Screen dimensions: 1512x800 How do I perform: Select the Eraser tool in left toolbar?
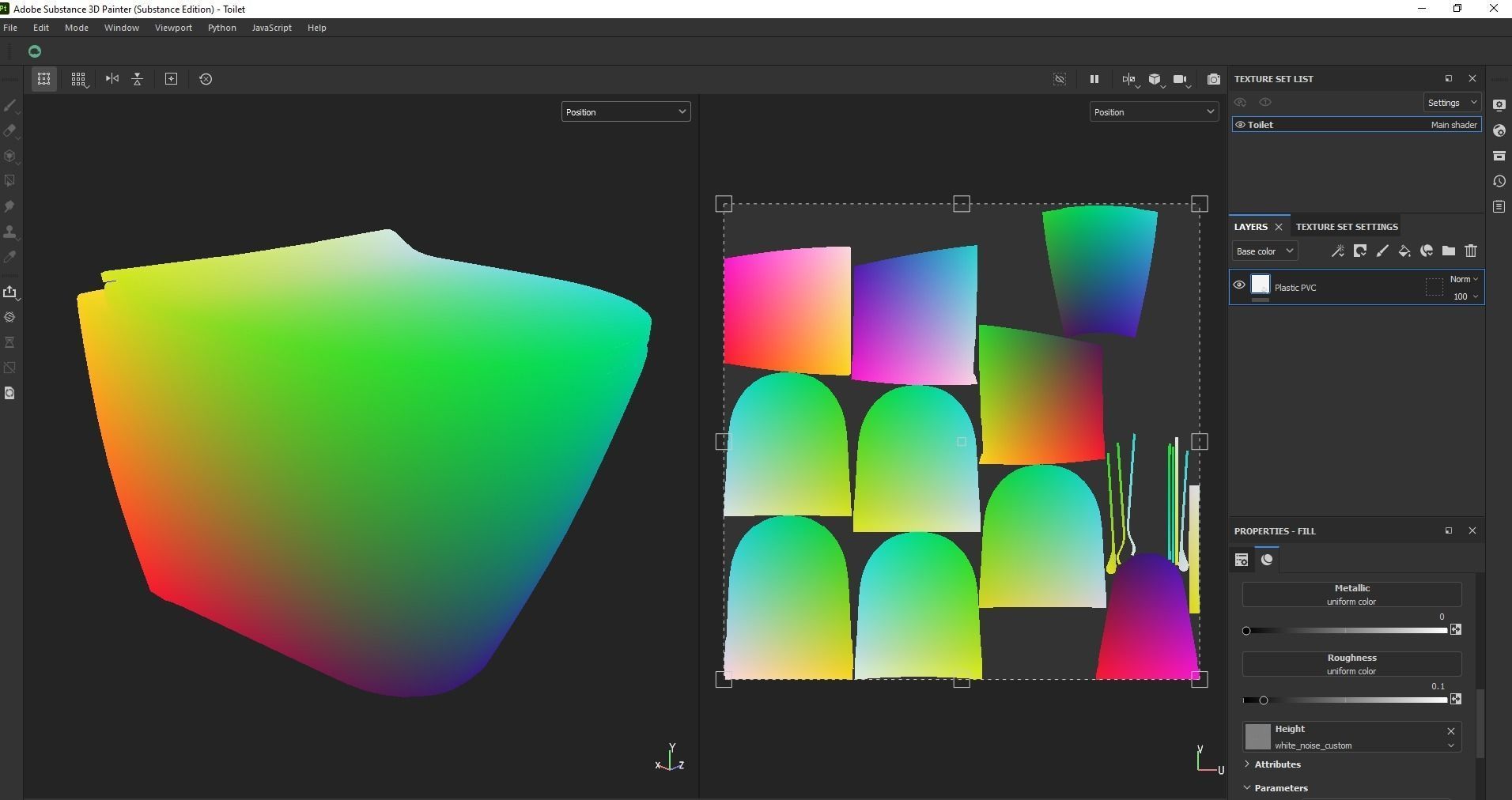pyautogui.click(x=10, y=130)
